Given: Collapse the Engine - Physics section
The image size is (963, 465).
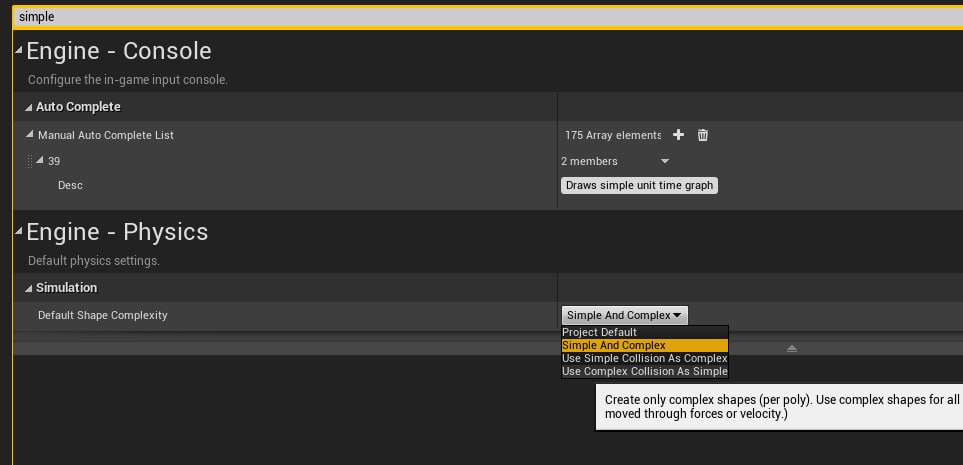Looking at the screenshot, I should click(19, 231).
